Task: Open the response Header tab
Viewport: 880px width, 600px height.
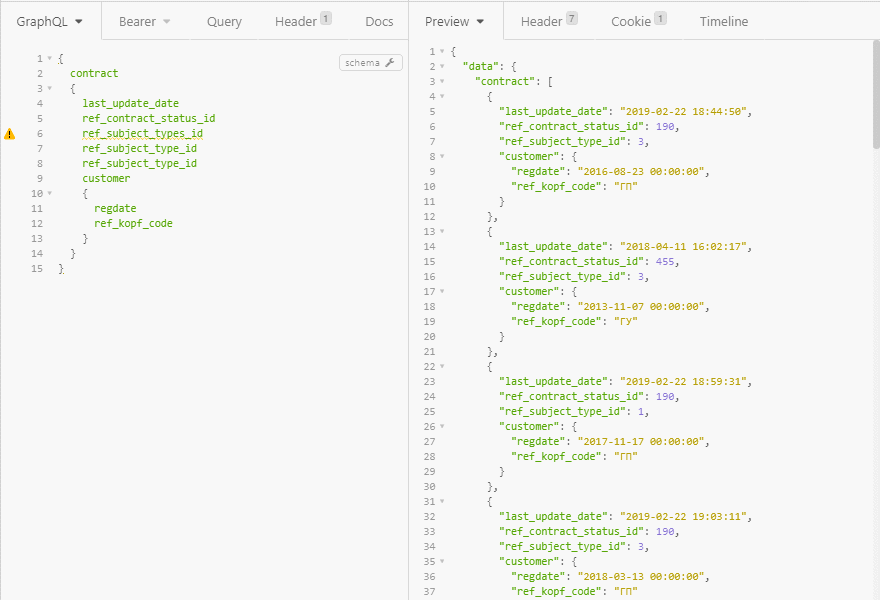Action: click(548, 21)
